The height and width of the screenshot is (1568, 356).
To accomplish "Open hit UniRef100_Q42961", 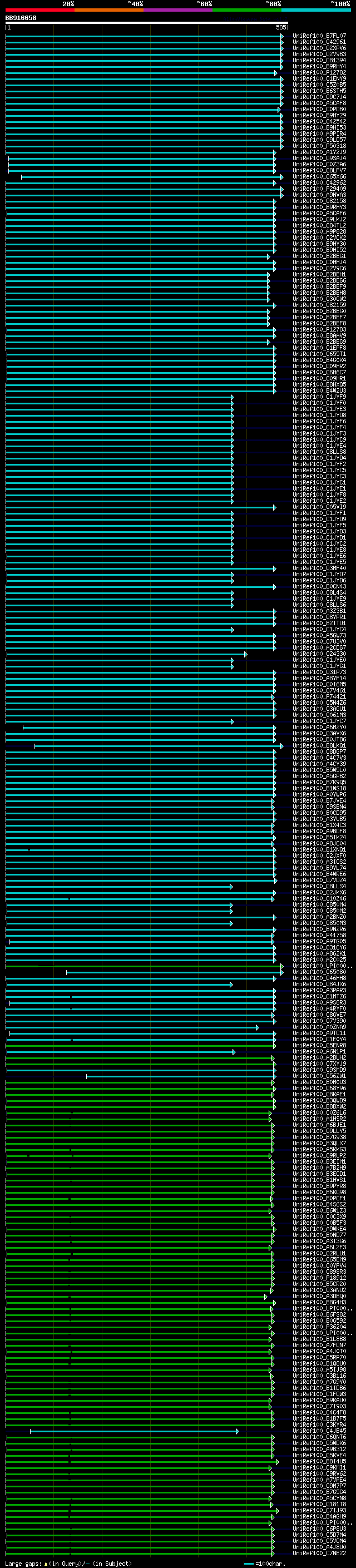I will point(319,42).
